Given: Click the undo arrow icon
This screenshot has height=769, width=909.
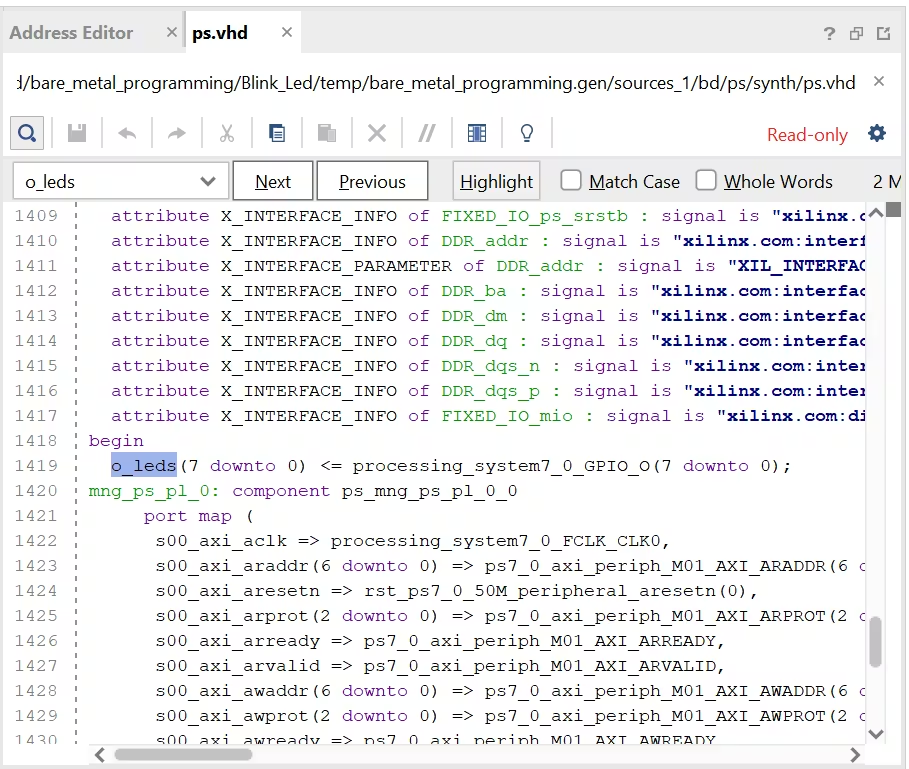Looking at the screenshot, I should [x=127, y=134].
